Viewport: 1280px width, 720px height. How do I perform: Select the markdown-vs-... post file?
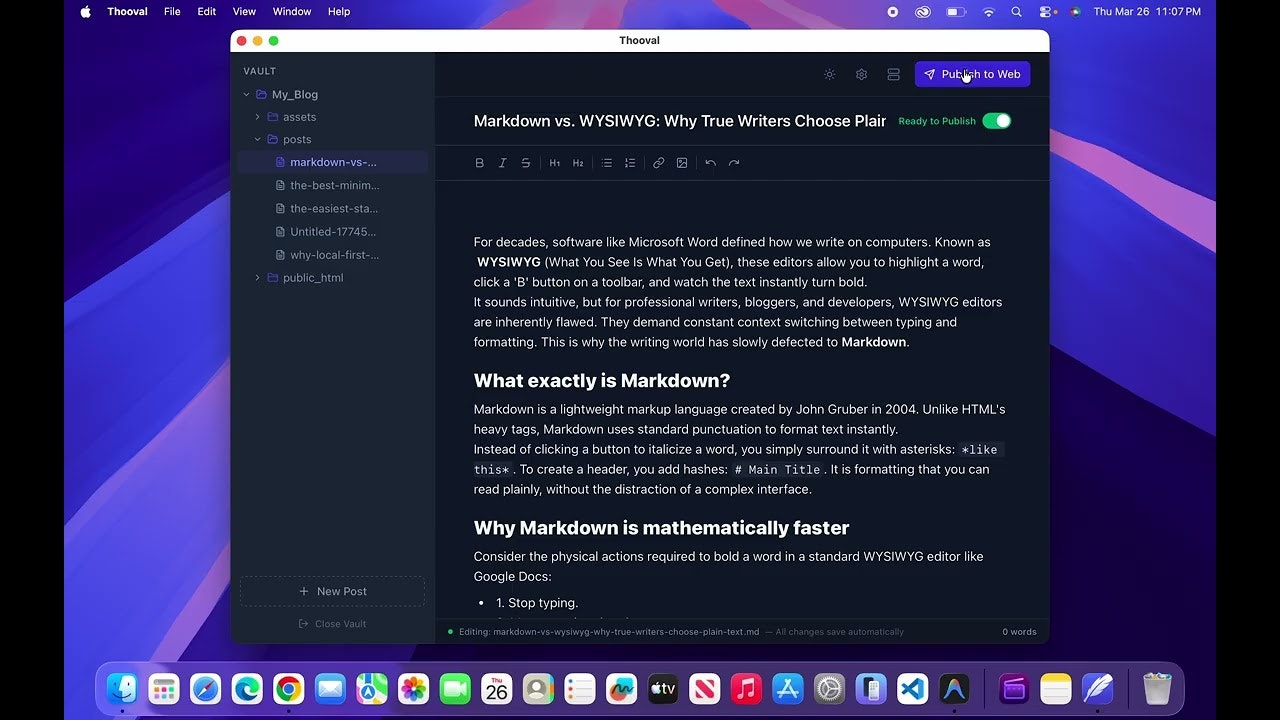click(333, 162)
